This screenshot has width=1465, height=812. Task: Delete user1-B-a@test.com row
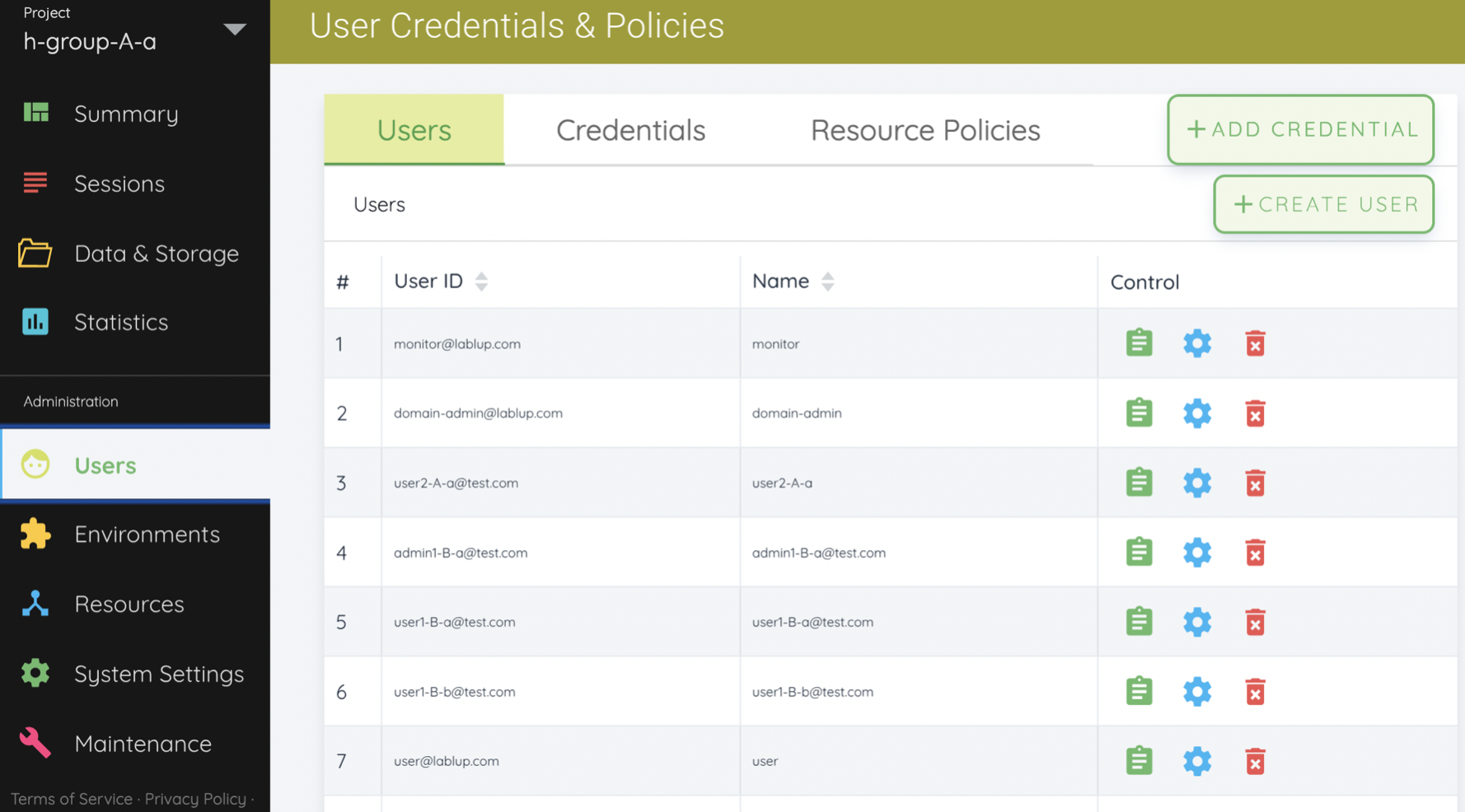(1255, 623)
